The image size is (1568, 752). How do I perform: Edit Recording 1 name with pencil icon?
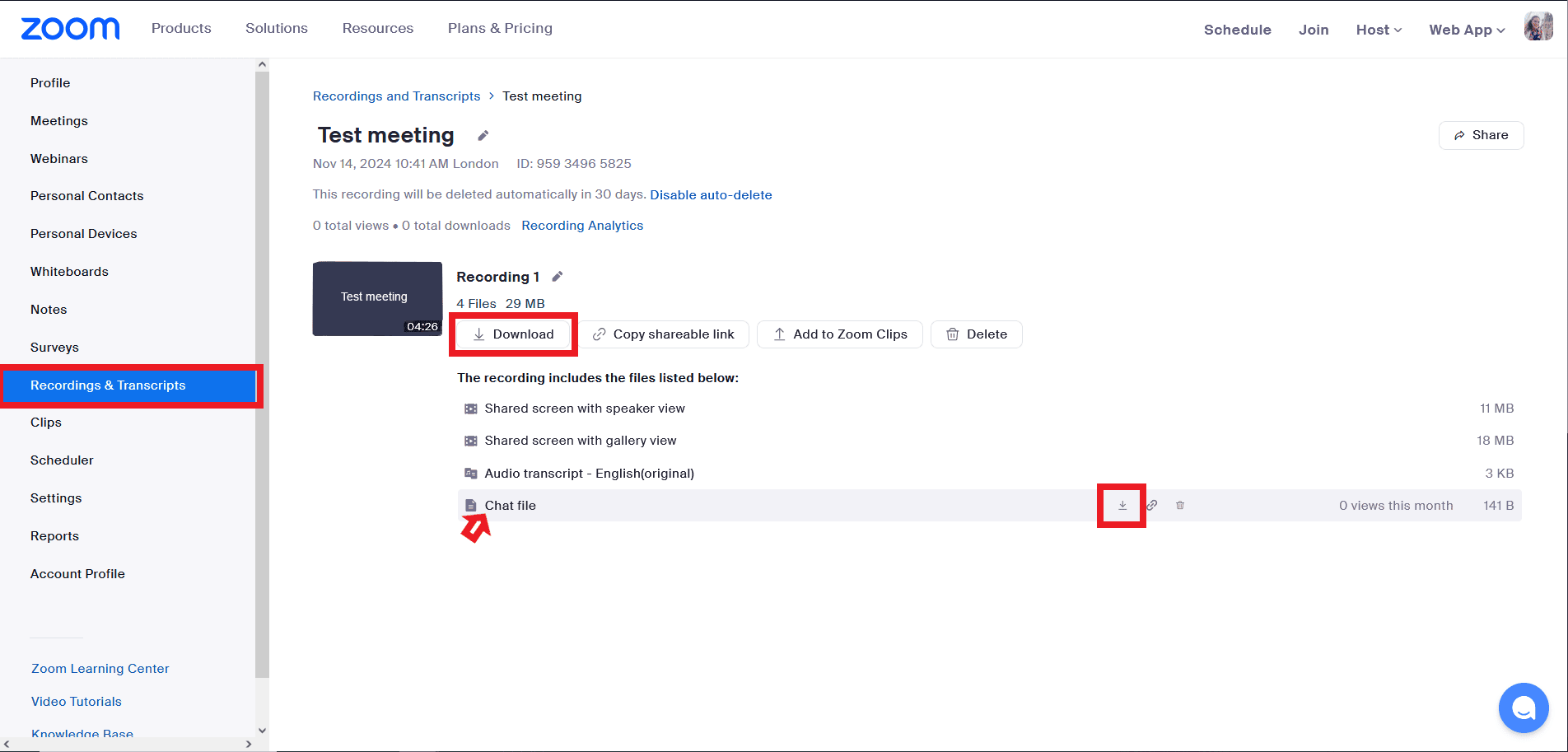558,277
